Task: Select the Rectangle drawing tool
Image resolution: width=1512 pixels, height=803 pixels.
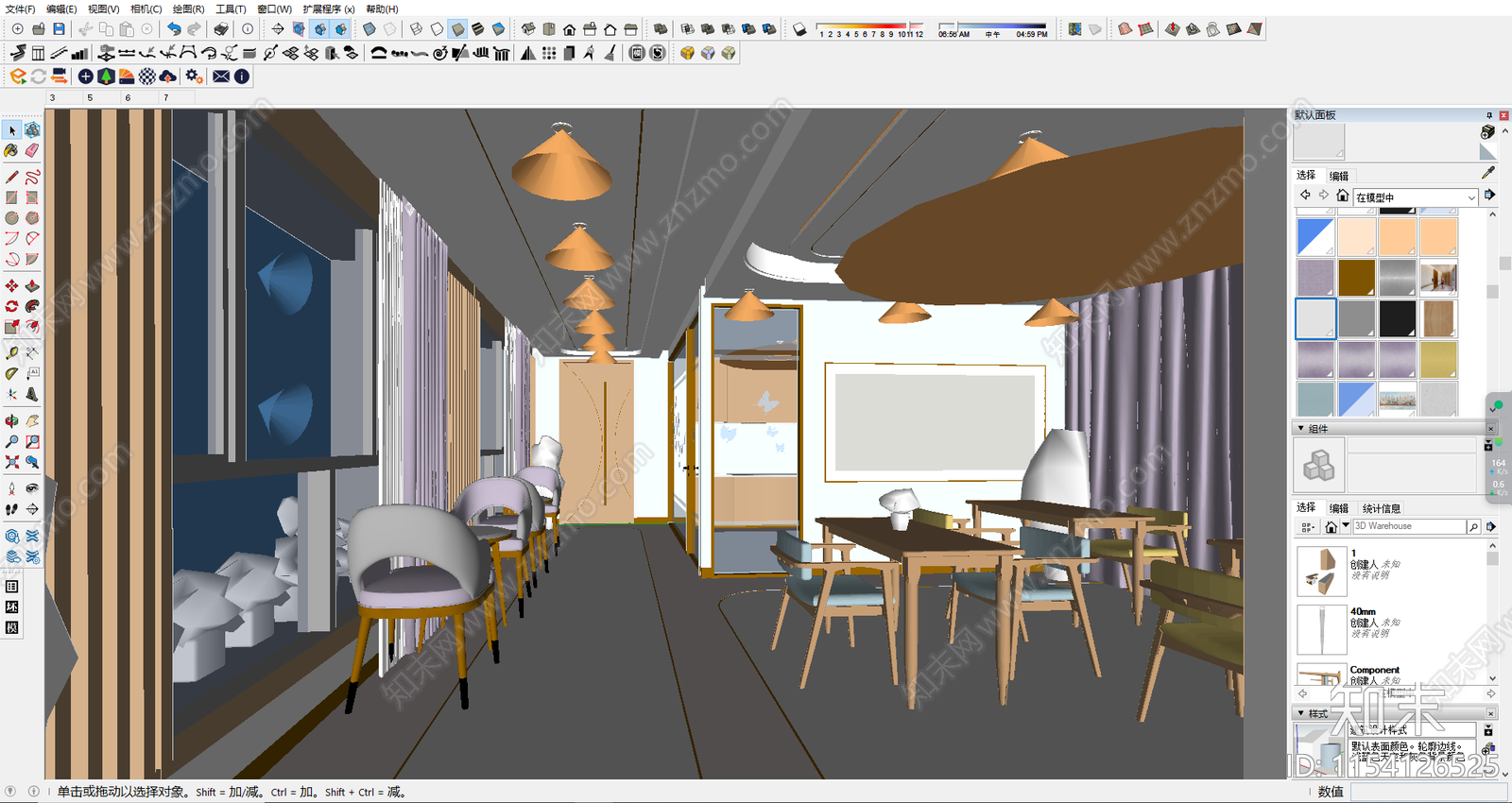Action: click(12, 197)
